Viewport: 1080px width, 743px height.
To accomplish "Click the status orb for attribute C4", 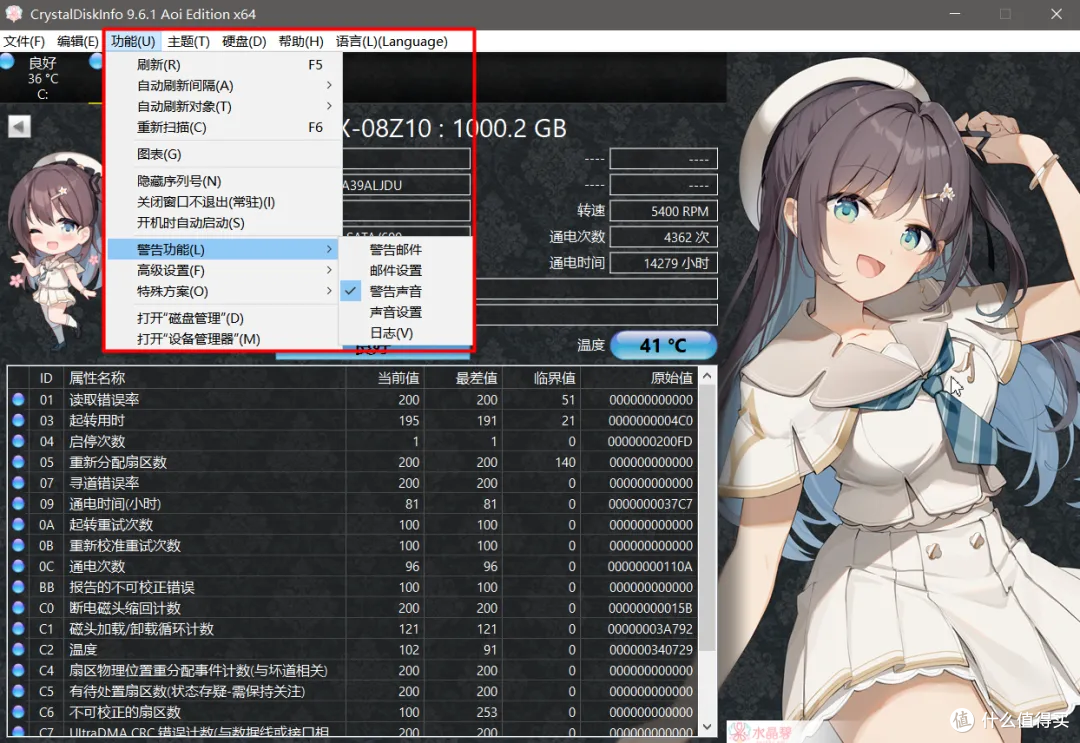I will tap(19, 670).
